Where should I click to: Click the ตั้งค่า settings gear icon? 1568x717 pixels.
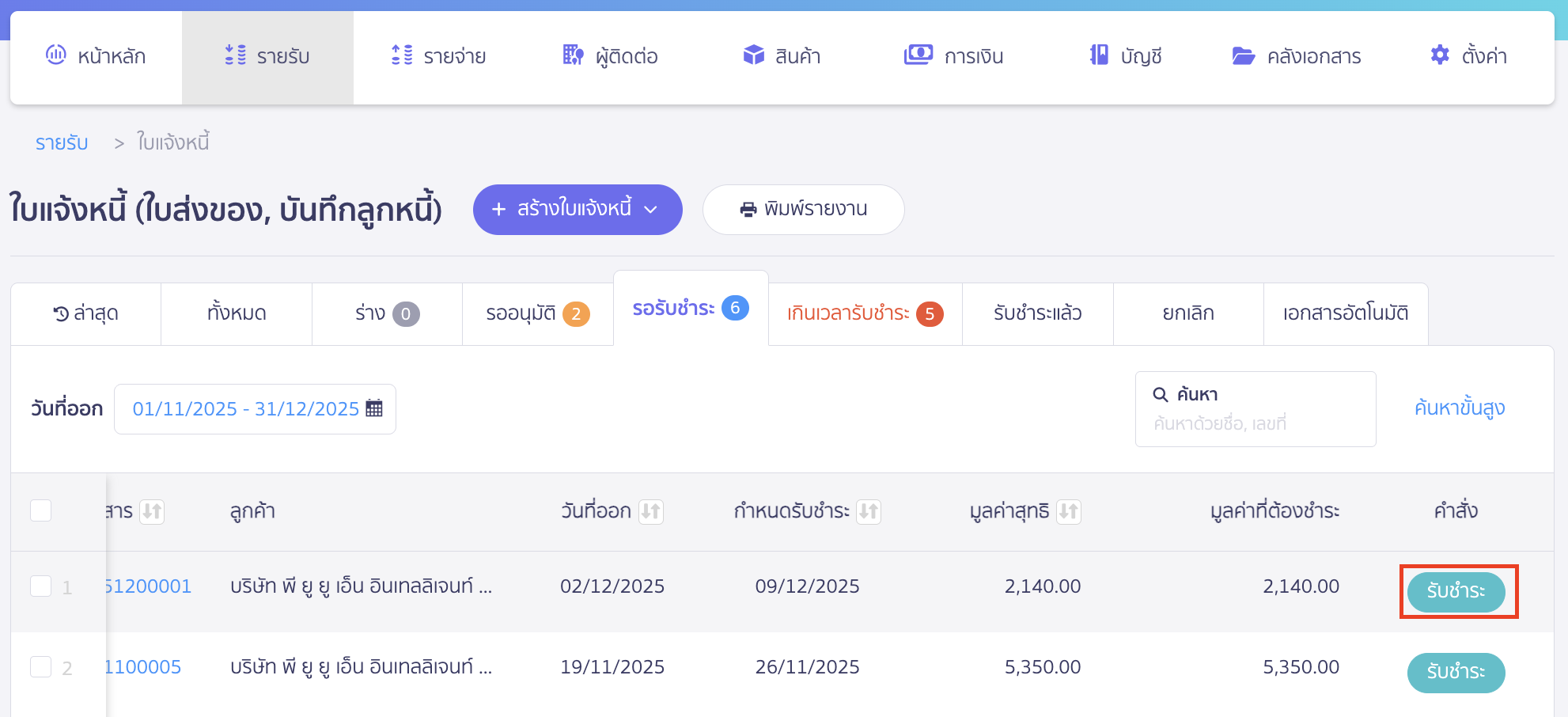pyautogui.click(x=1440, y=55)
